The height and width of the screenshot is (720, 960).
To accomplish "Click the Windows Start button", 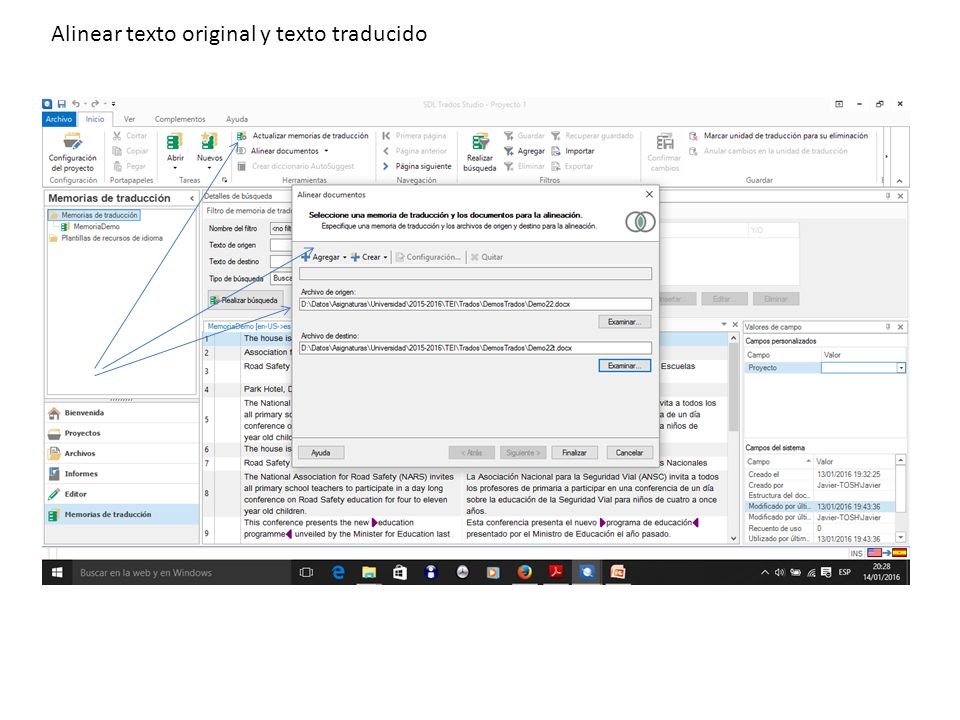I will pos(57,573).
